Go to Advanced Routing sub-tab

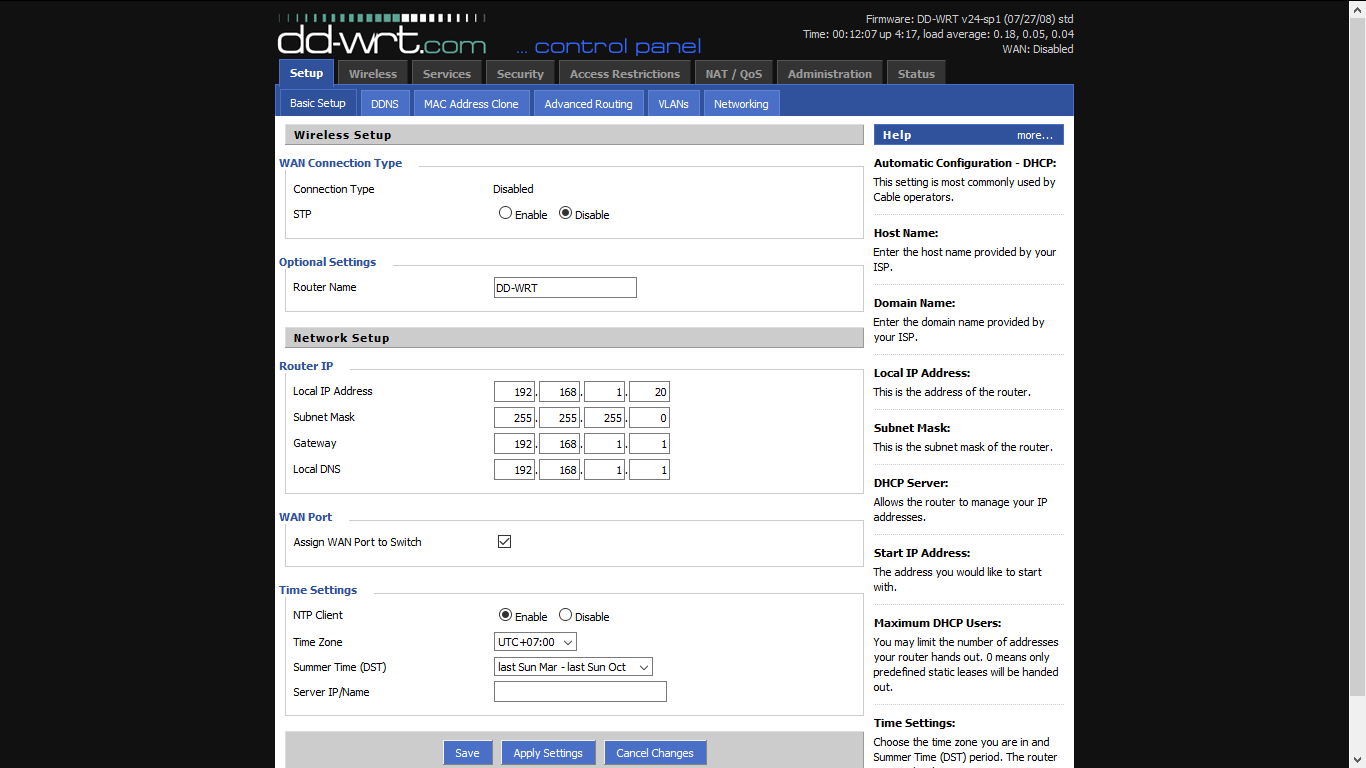[588, 103]
